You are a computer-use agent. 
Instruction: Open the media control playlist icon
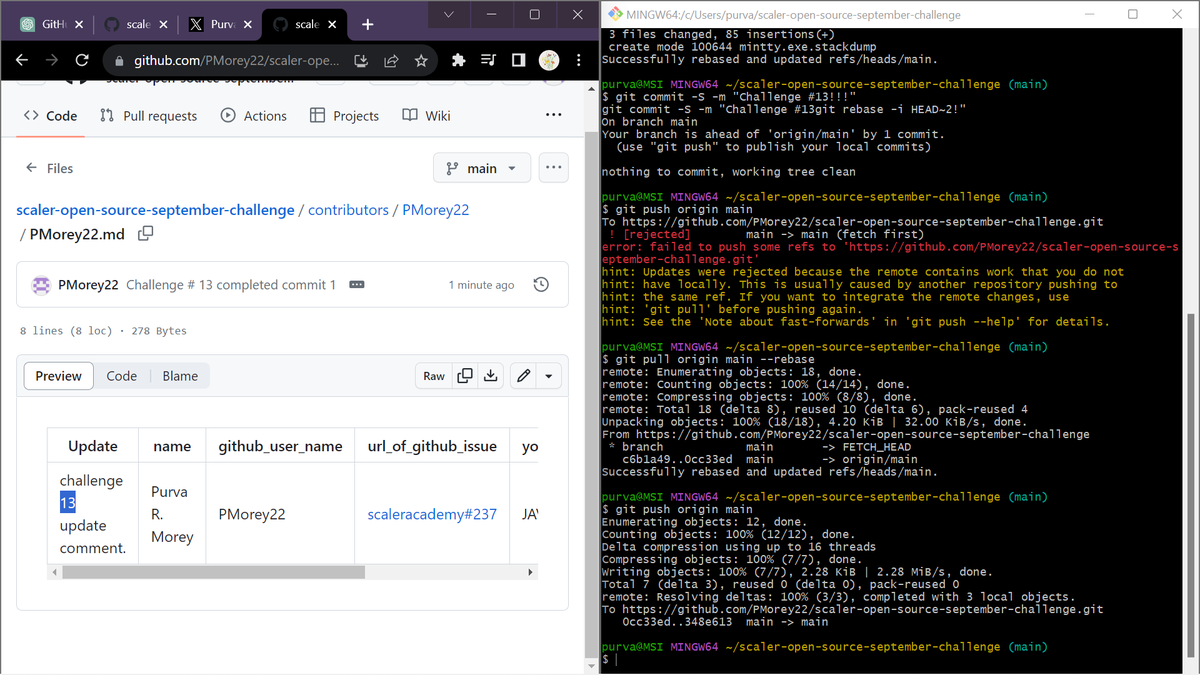click(489, 61)
